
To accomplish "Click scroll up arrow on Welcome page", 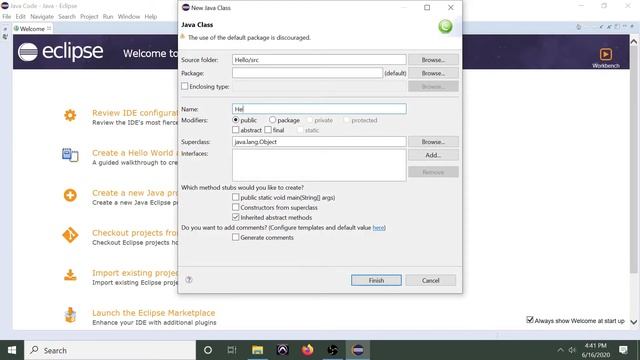I will [633, 41].
